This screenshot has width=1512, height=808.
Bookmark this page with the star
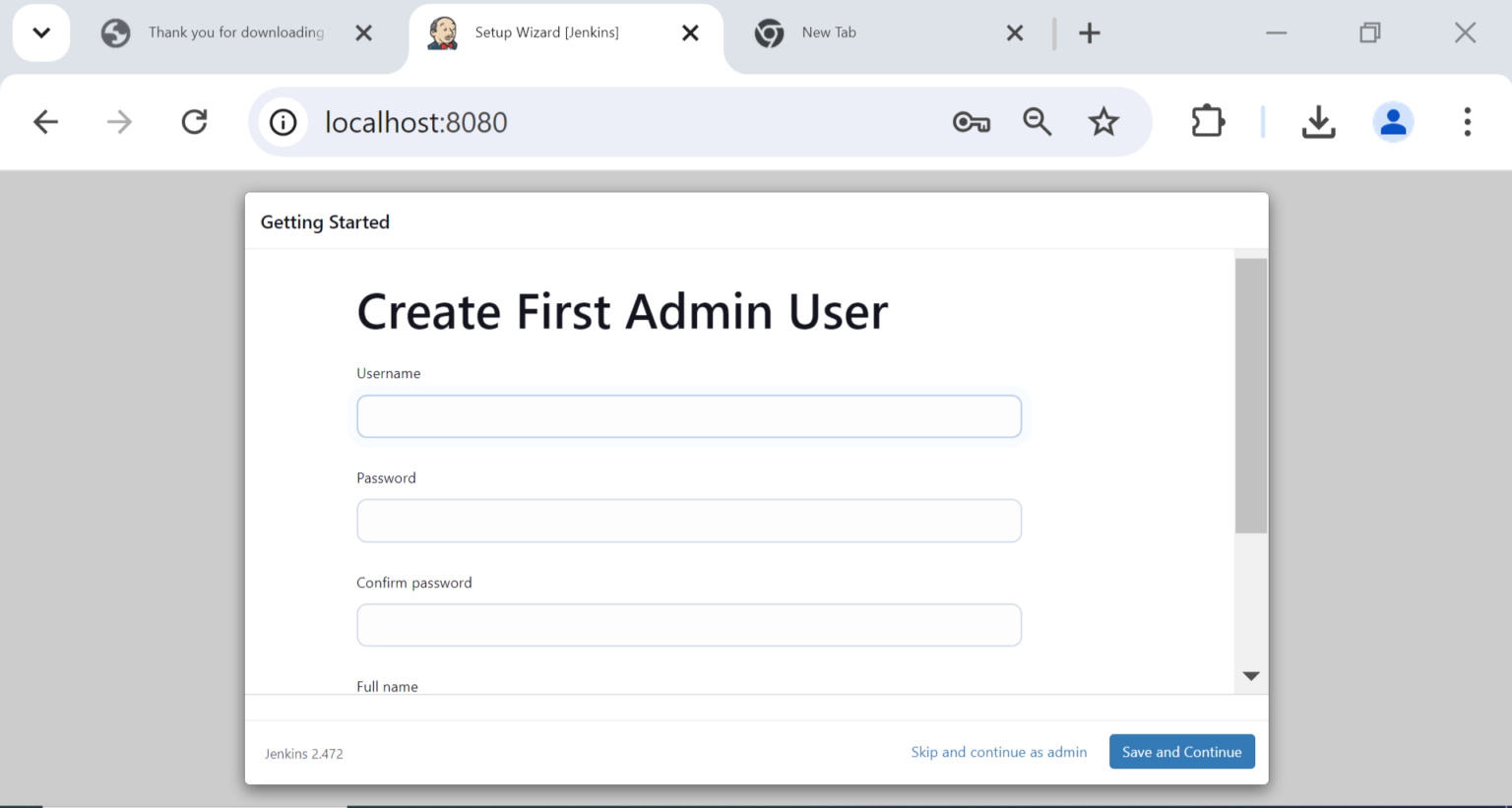1103,122
